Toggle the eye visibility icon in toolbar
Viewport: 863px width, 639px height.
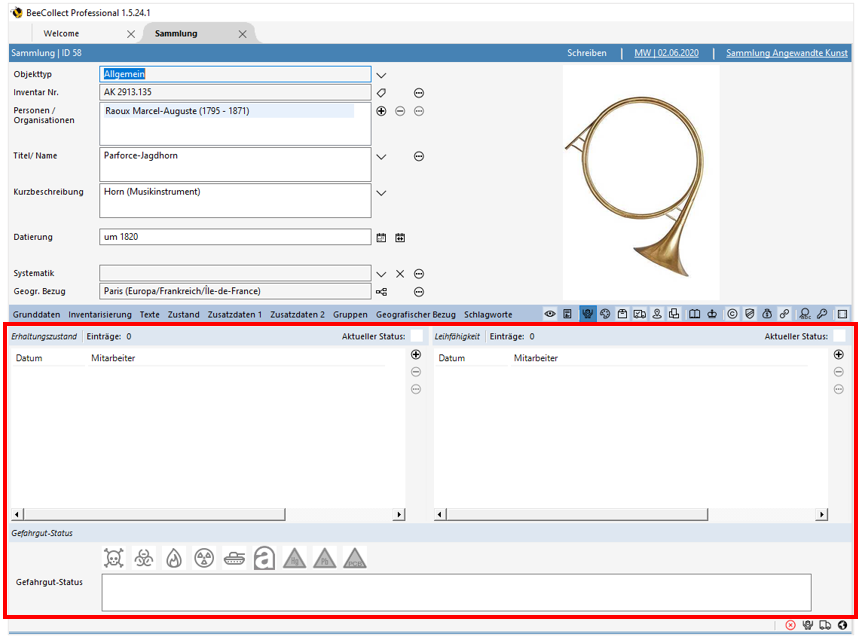tap(550, 314)
